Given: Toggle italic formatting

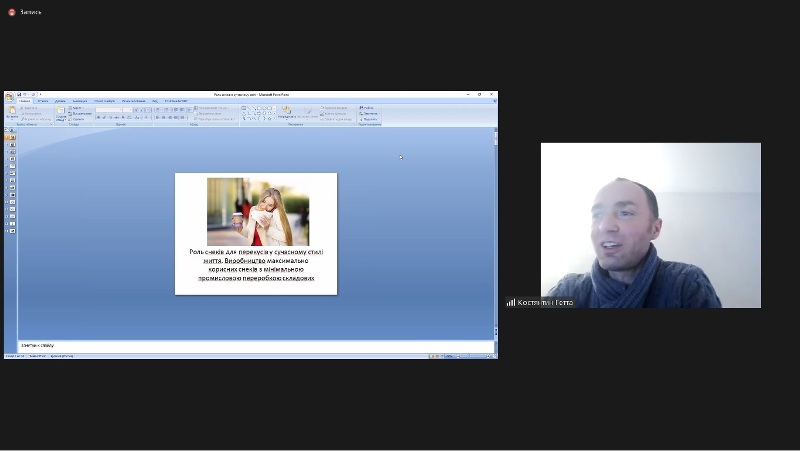Looking at the screenshot, I should click(104, 117).
